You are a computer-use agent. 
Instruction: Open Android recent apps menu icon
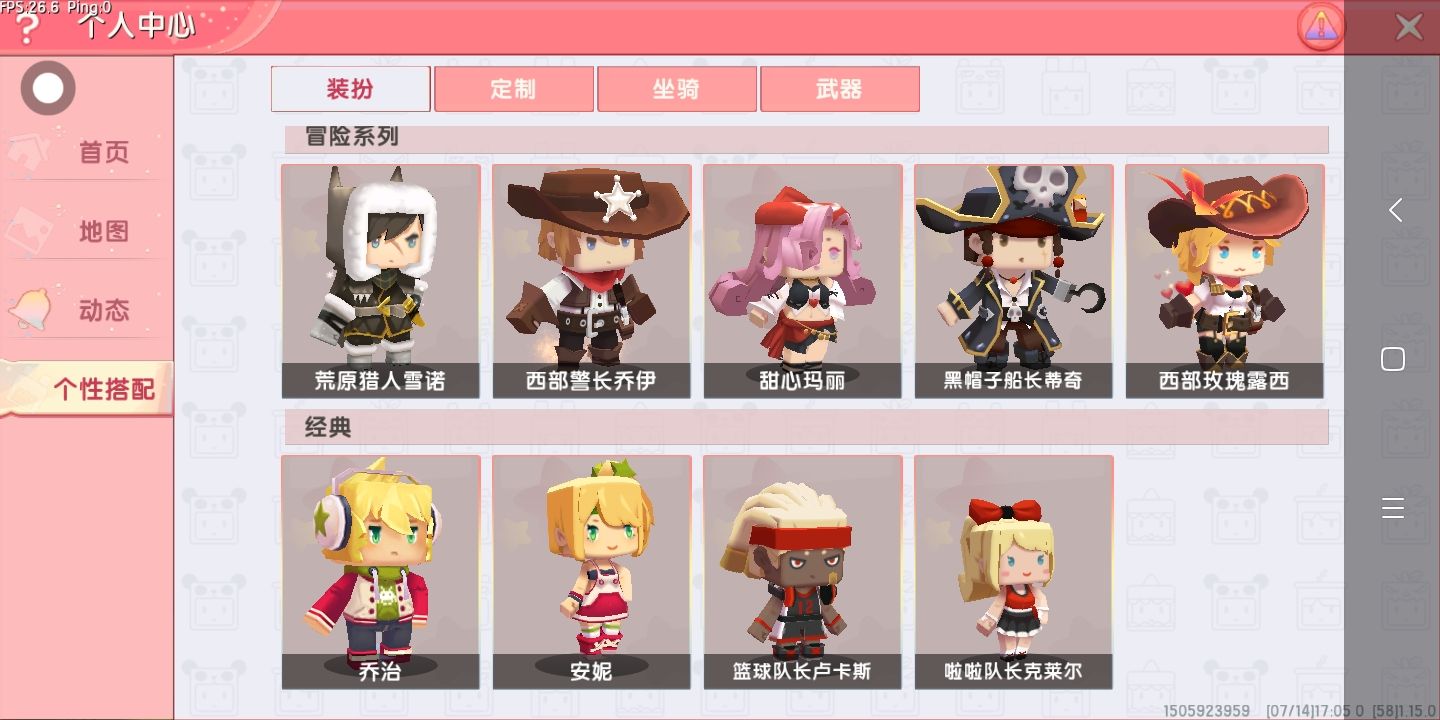[1393, 508]
